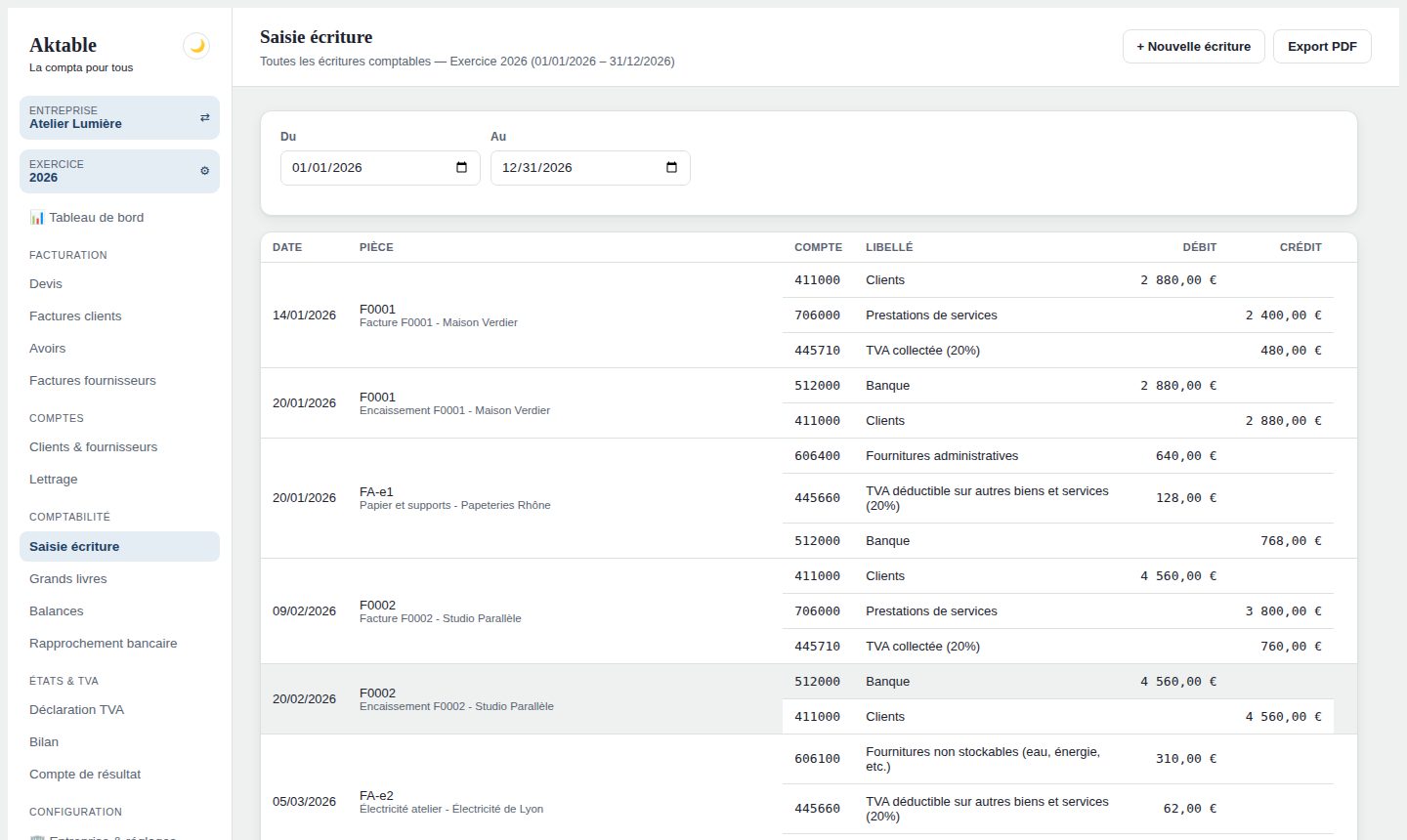Click the Du date field 01/01/2026
The height and width of the screenshot is (840, 1407).
coord(380,168)
